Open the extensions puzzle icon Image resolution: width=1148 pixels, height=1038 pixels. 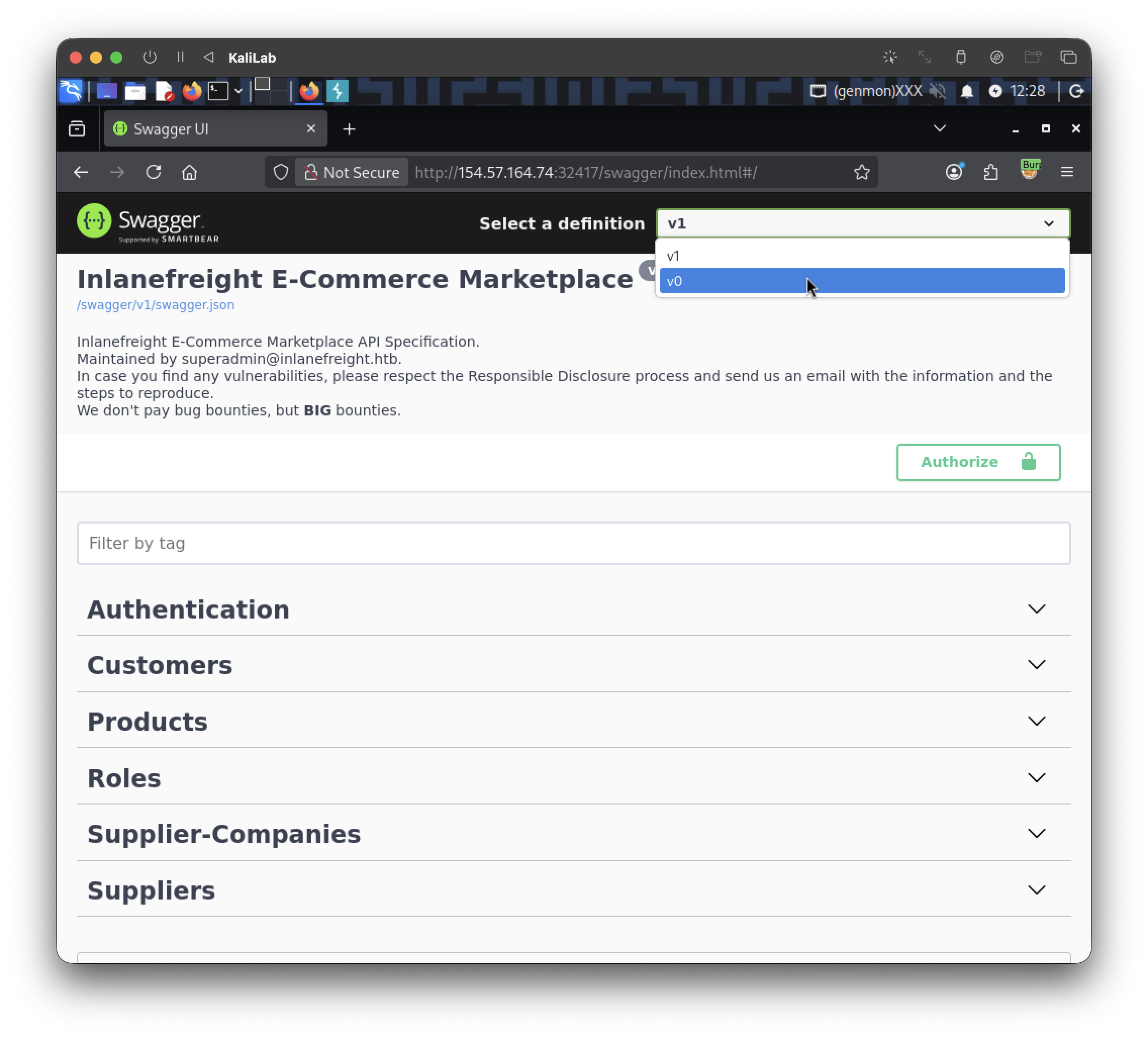[991, 171]
